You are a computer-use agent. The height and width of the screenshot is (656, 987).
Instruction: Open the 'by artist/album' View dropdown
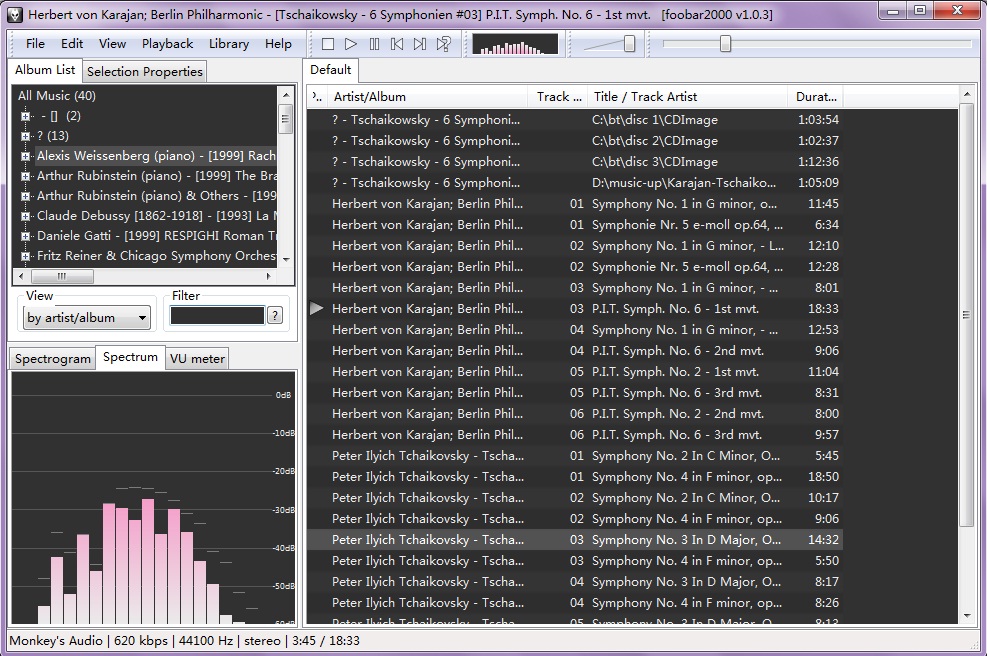[x=86, y=316]
